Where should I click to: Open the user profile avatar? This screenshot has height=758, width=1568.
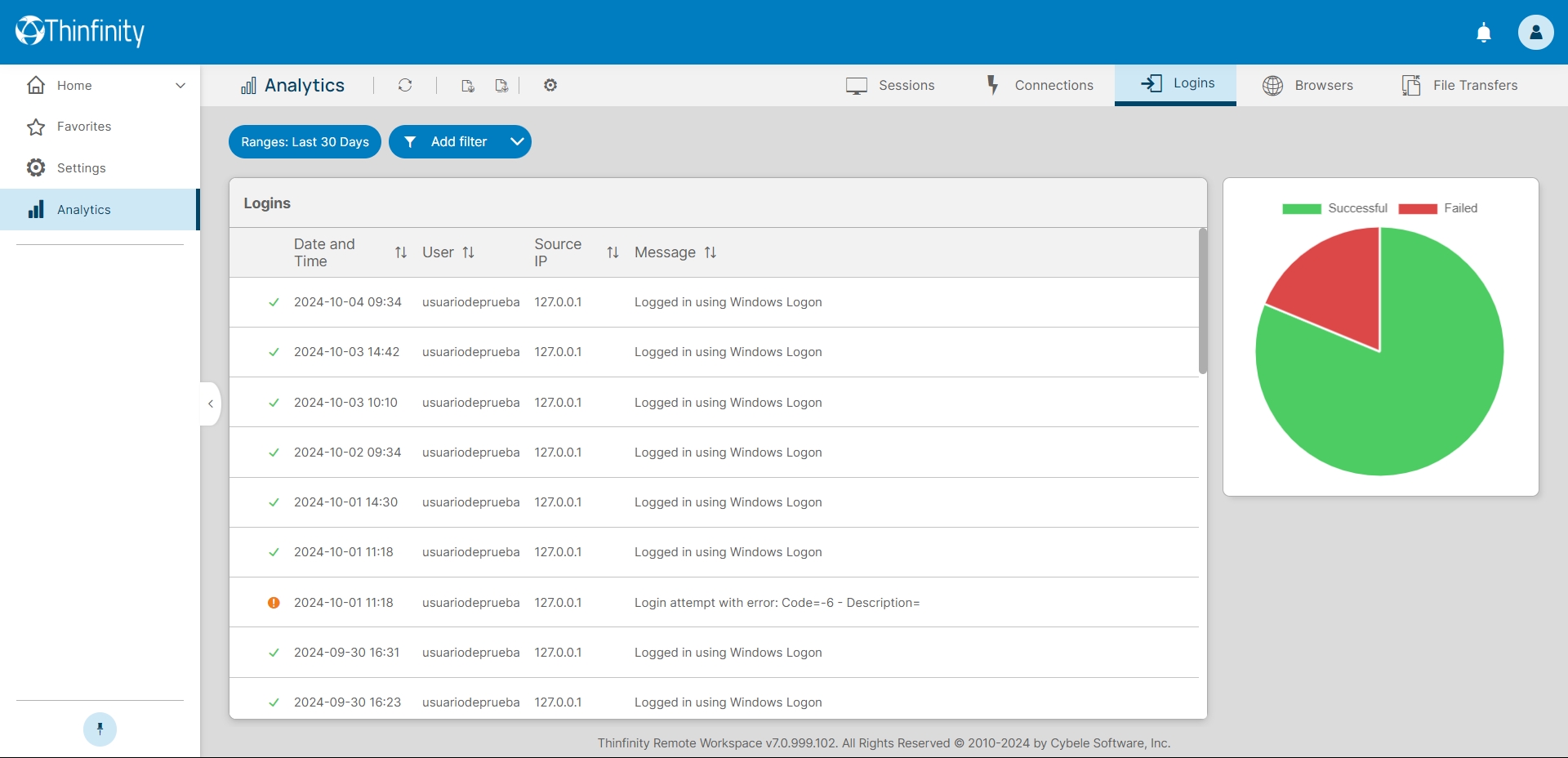[1535, 33]
